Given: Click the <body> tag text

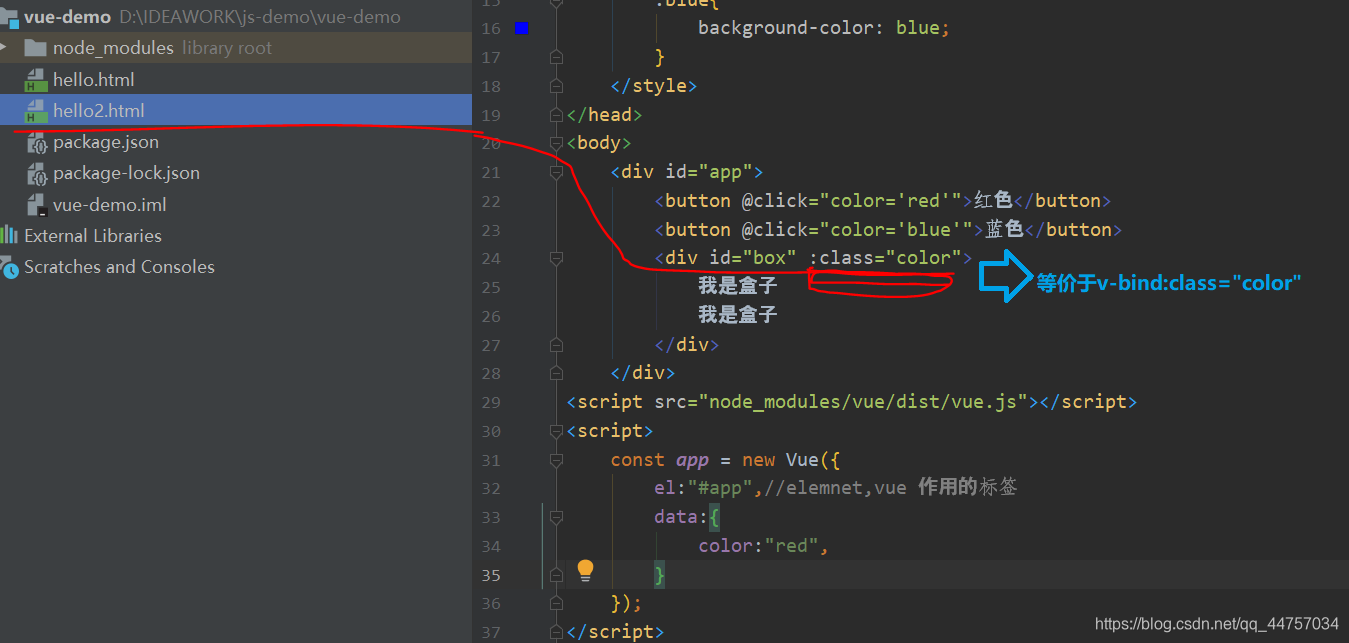Looking at the screenshot, I should (x=599, y=143).
